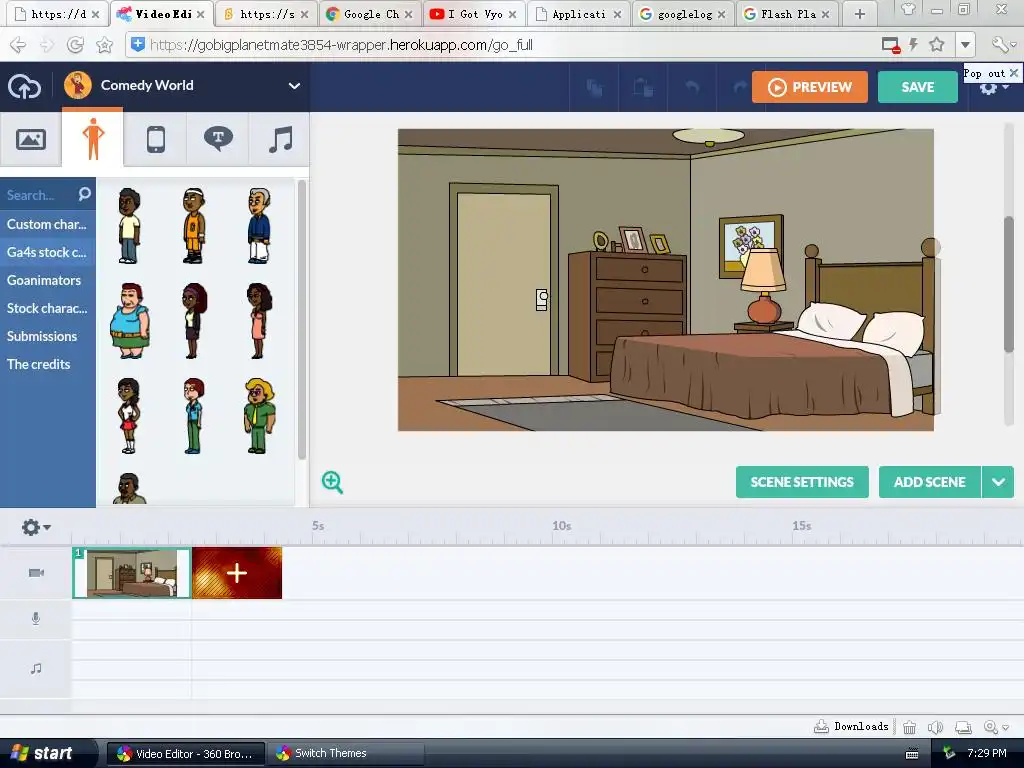This screenshot has height=768, width=1024.
Task: Open Stock charac... category
Action: [x=48, y=308]
